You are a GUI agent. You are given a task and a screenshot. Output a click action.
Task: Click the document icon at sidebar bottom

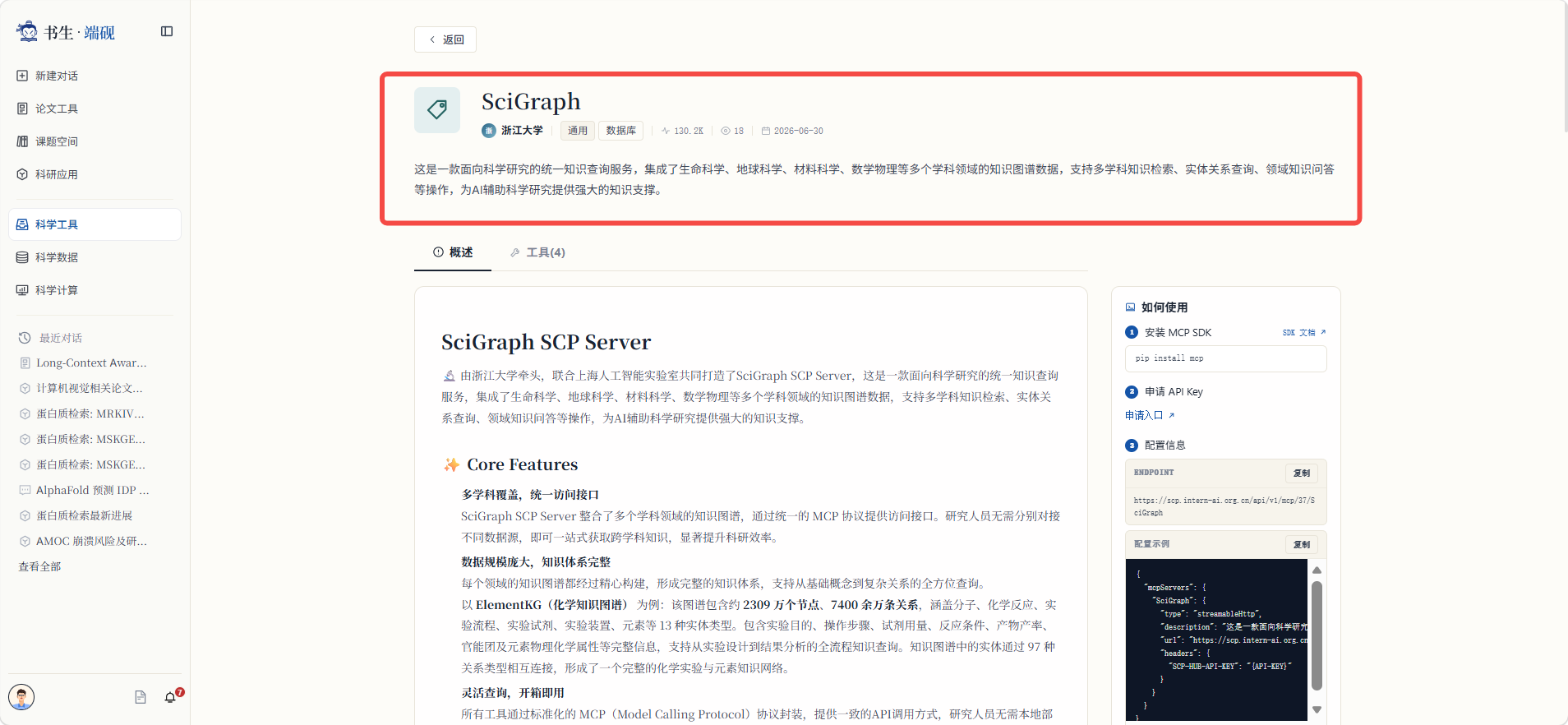141,697
